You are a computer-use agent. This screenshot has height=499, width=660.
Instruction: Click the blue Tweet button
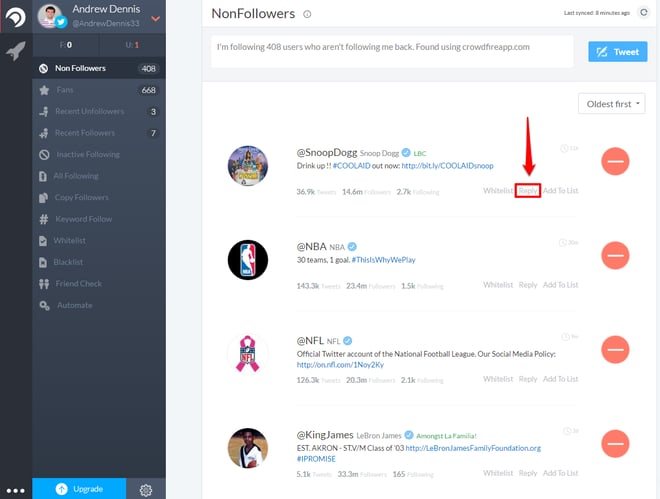[617, 52]
